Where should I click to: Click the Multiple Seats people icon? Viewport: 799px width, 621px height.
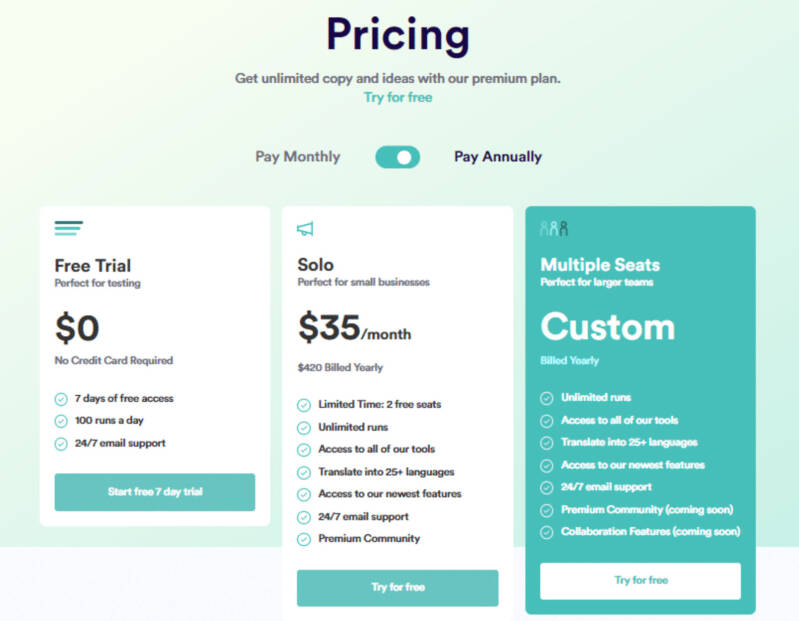pyautogui.click(x=553, y=229)
